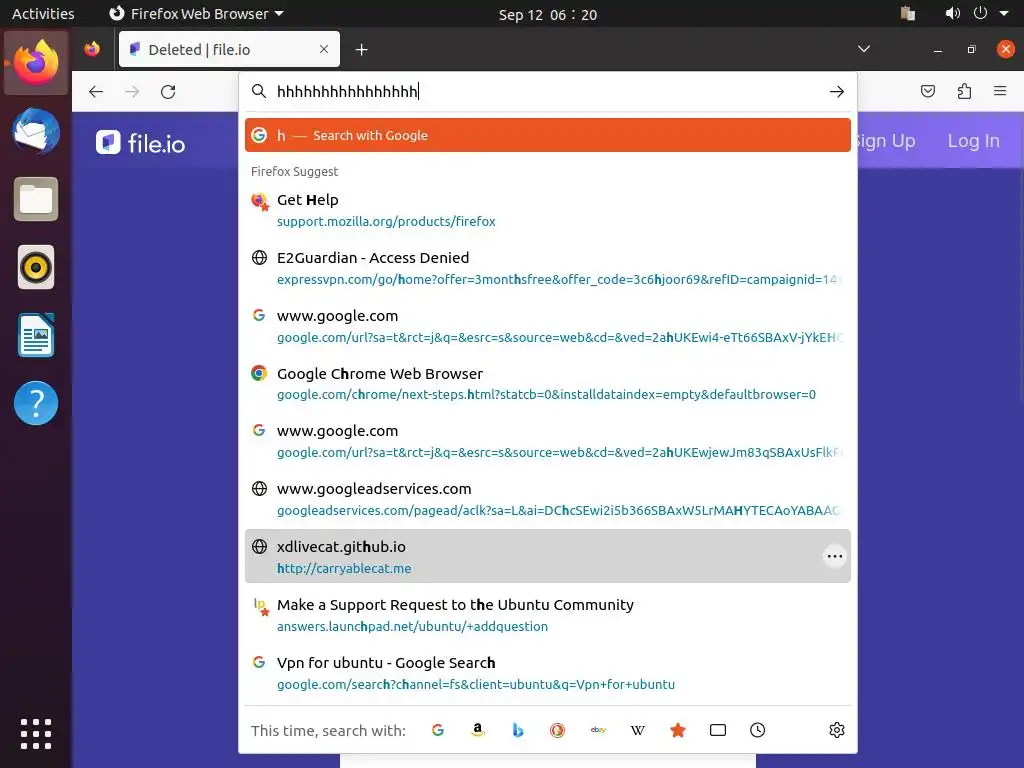The image size is (1024, 768).
Task: Open a new tab with plus
Action: pyautogui.click(x=361, y=50)
